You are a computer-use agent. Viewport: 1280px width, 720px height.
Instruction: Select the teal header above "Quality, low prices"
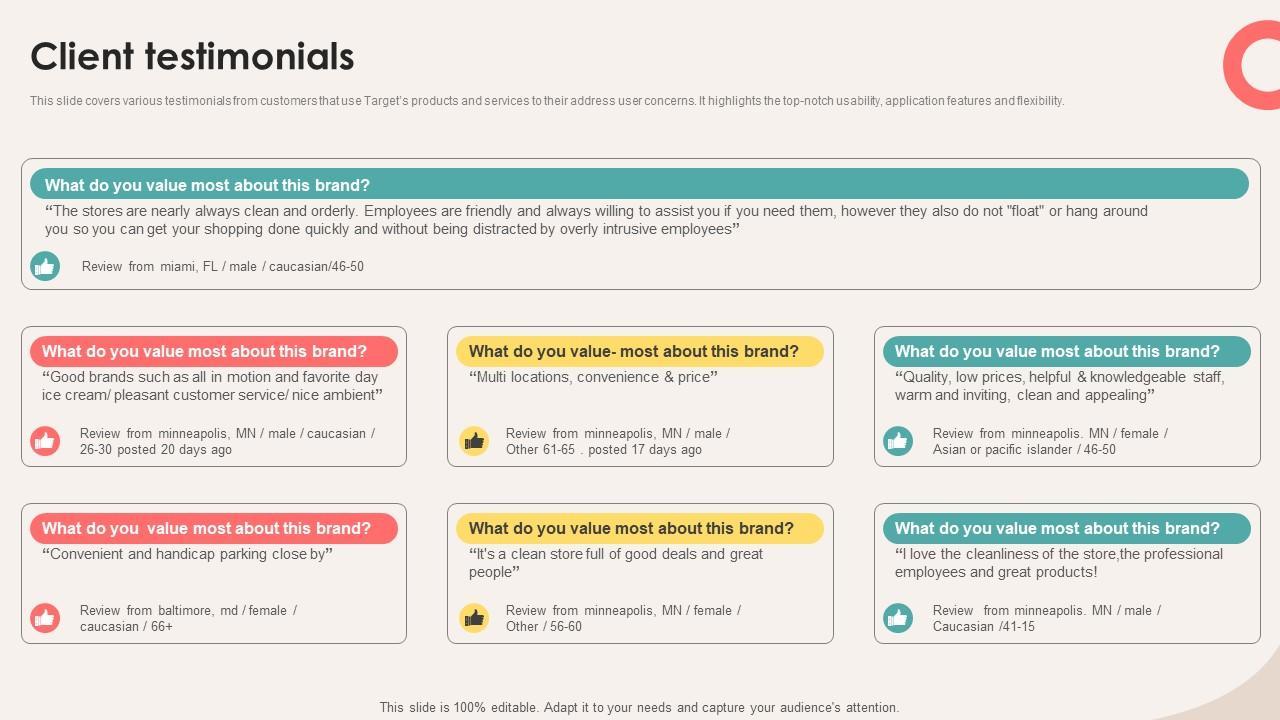(1066, 351)
